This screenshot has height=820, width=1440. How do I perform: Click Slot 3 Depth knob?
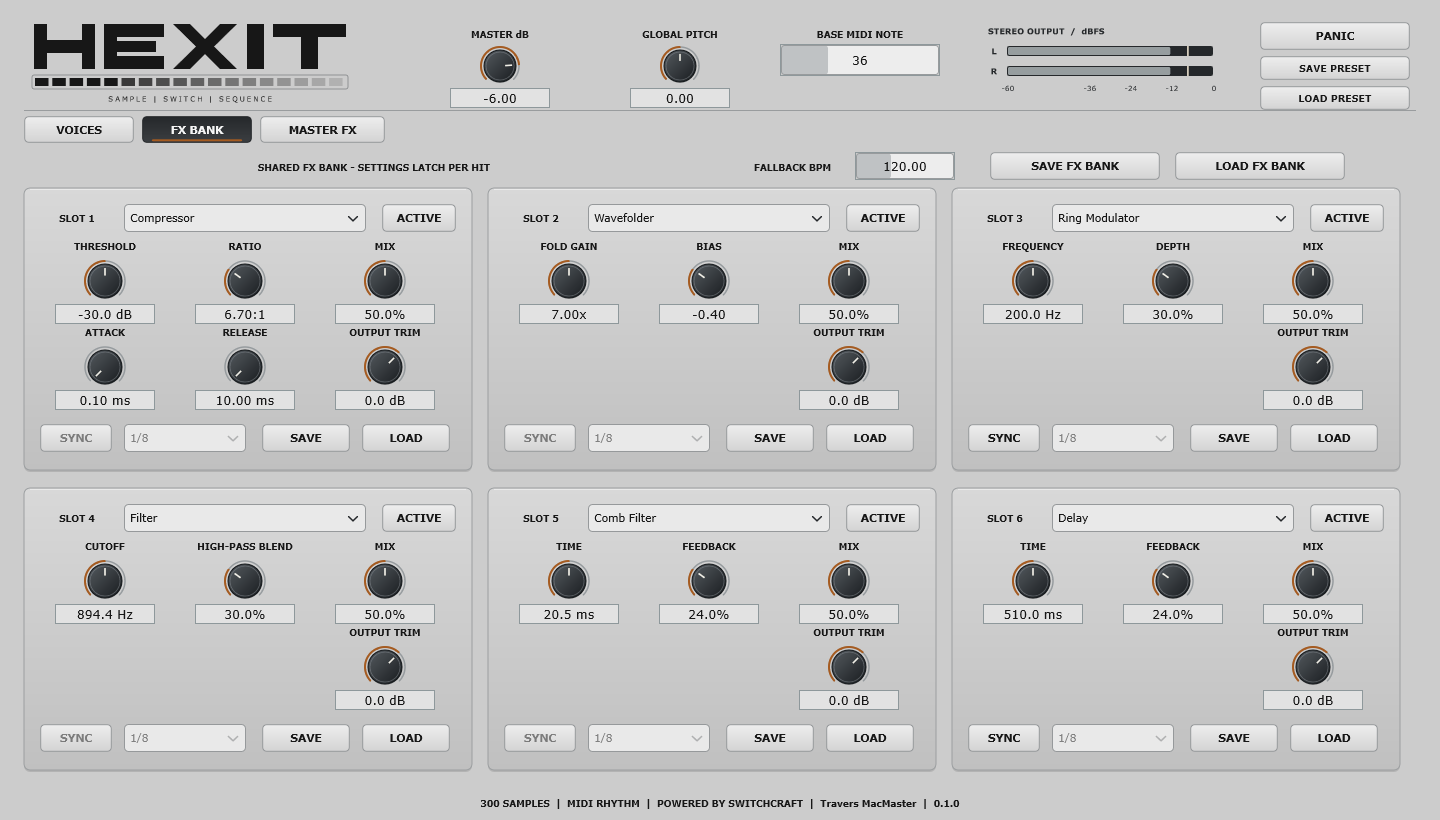coord(1173,281)
